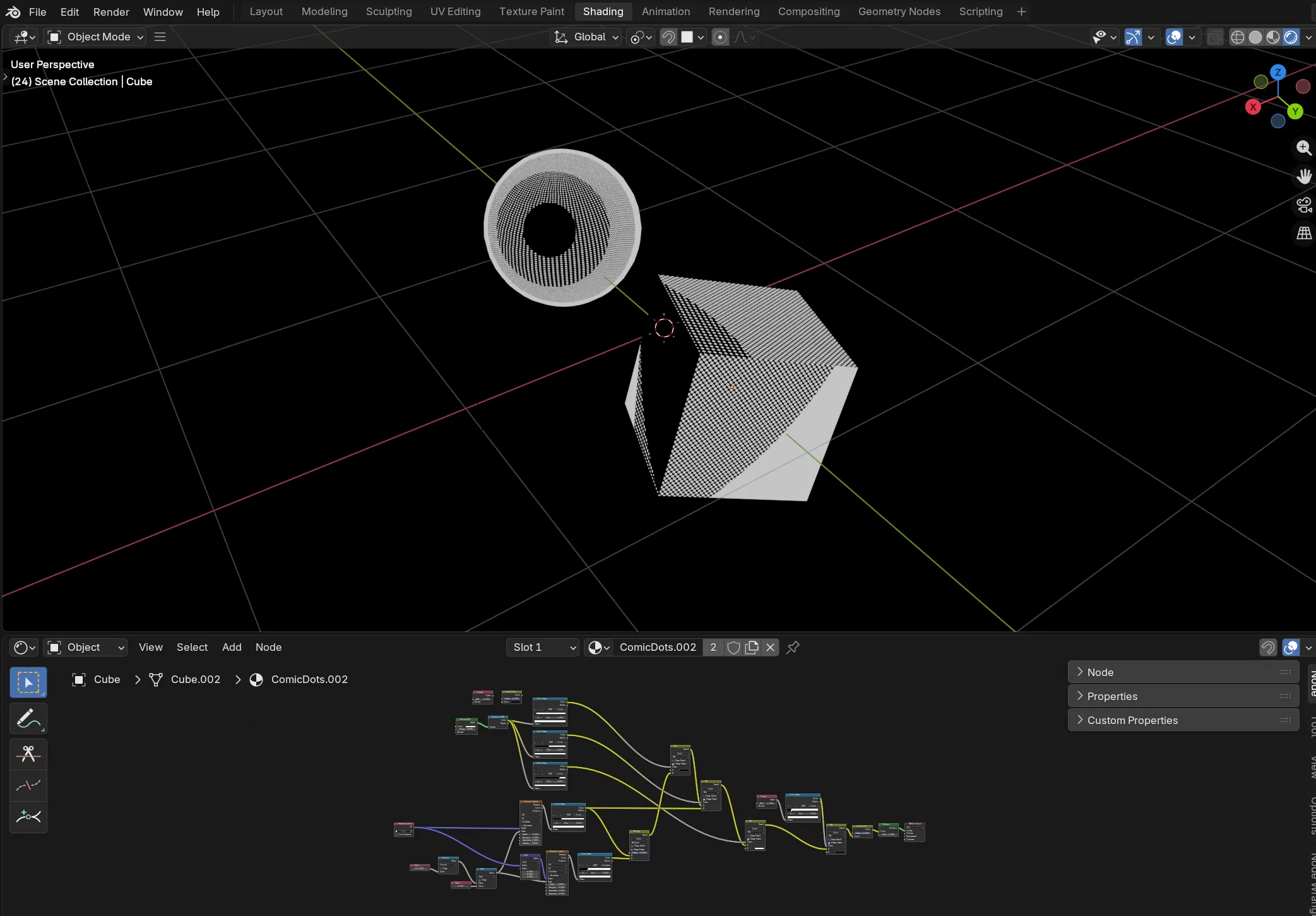
Task: Select the Tweak tool in the shader editor toolbar
Action: coord(28,682)
